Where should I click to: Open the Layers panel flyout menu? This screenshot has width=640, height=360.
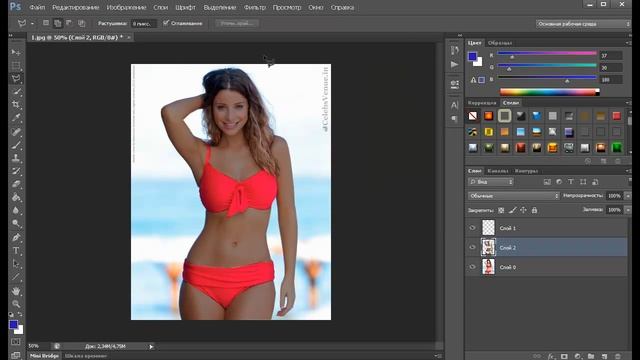[628, 171]
